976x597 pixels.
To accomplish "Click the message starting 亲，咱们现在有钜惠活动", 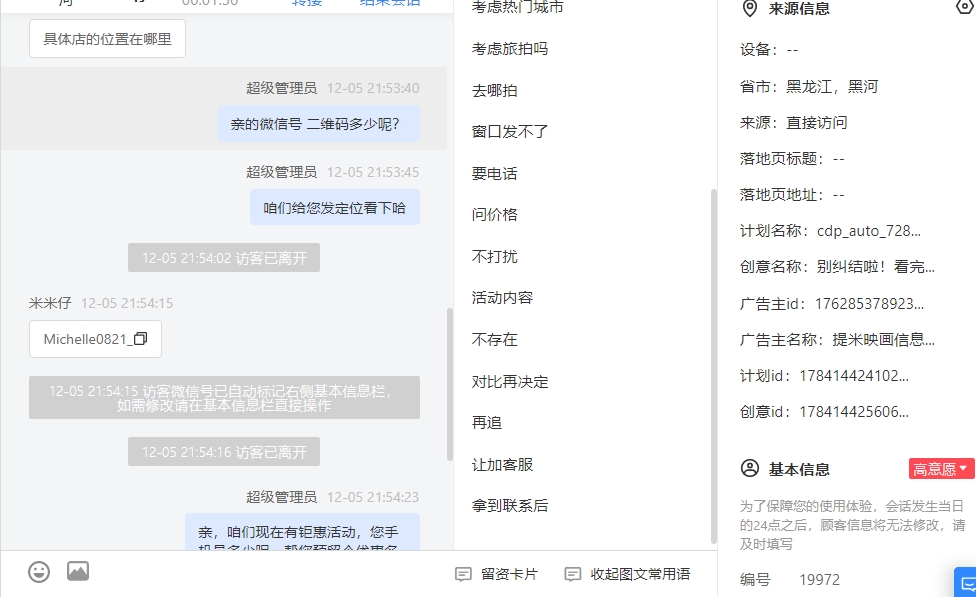I will tap(303, 532).
